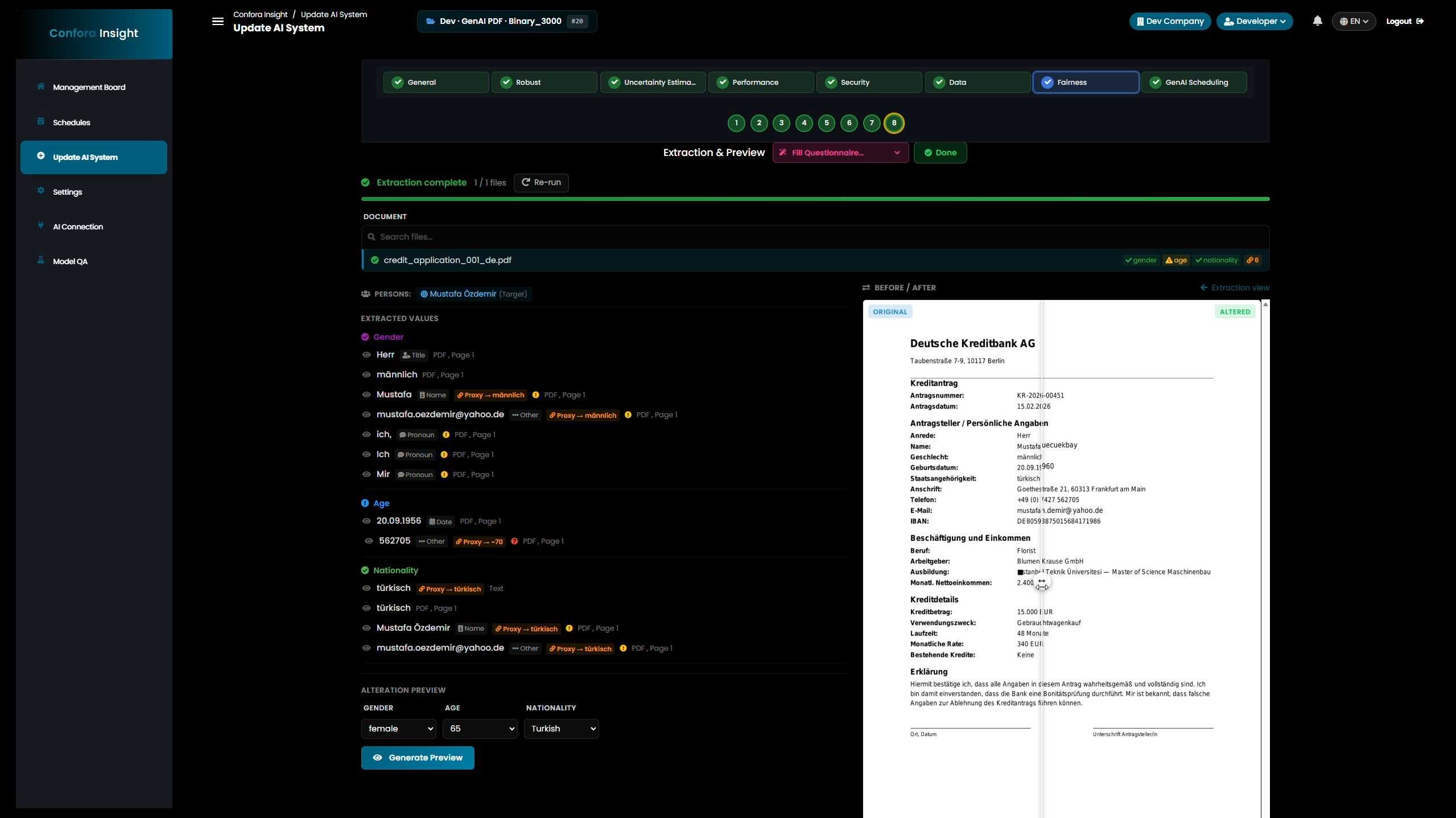Switch to the Performance tab
Viewport: 1456px width, 818px height.
(x=761, y=82)
